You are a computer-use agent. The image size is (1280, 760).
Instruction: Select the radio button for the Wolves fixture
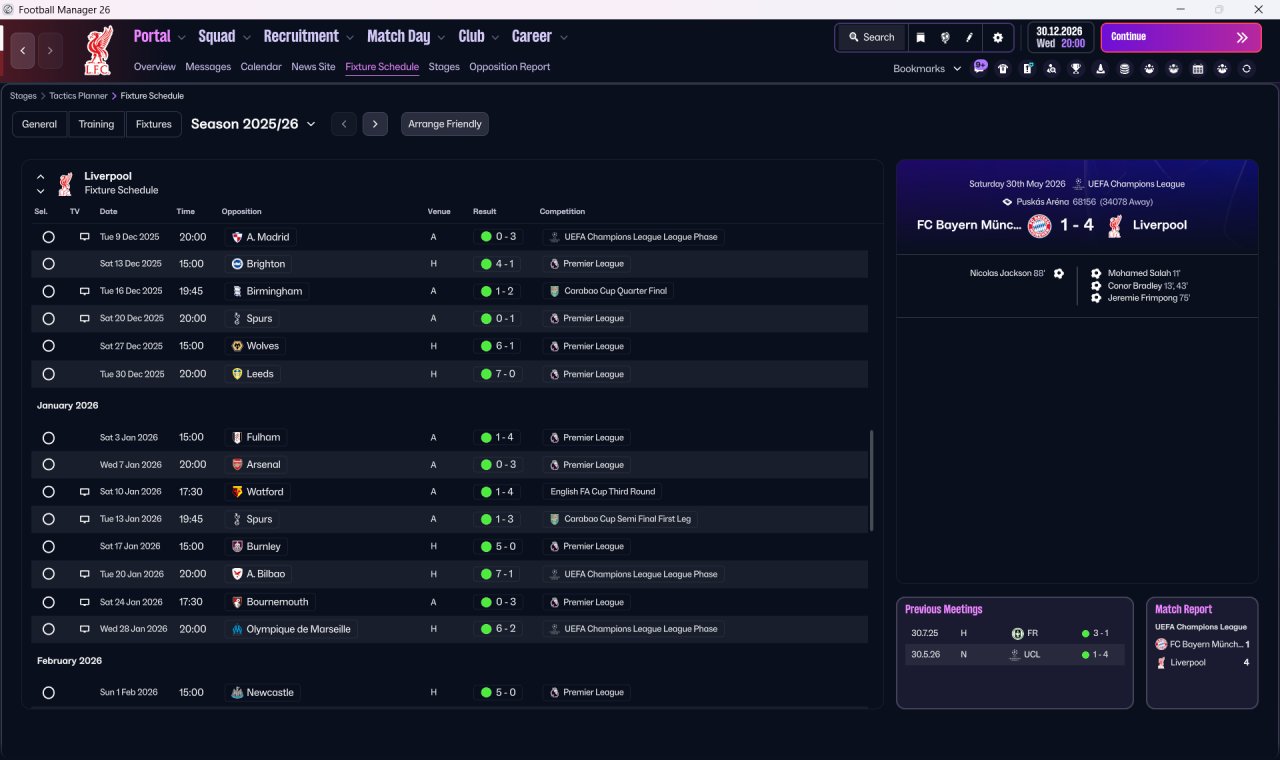point(48,346)
